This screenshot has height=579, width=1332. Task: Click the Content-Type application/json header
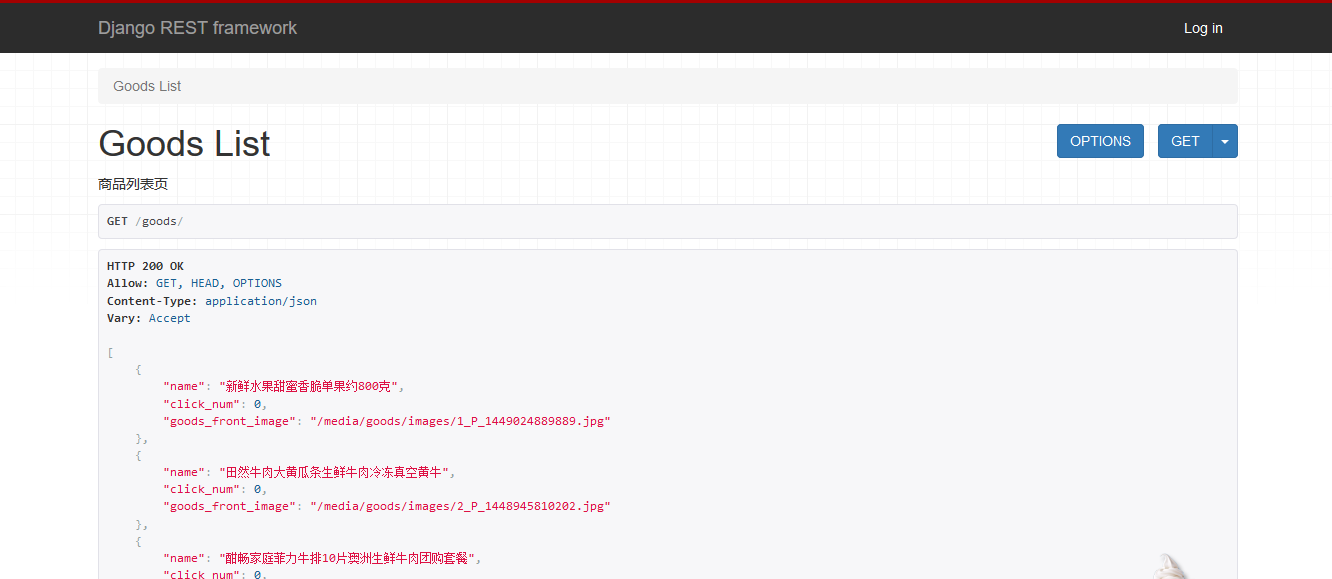click(x=212, y=301)
